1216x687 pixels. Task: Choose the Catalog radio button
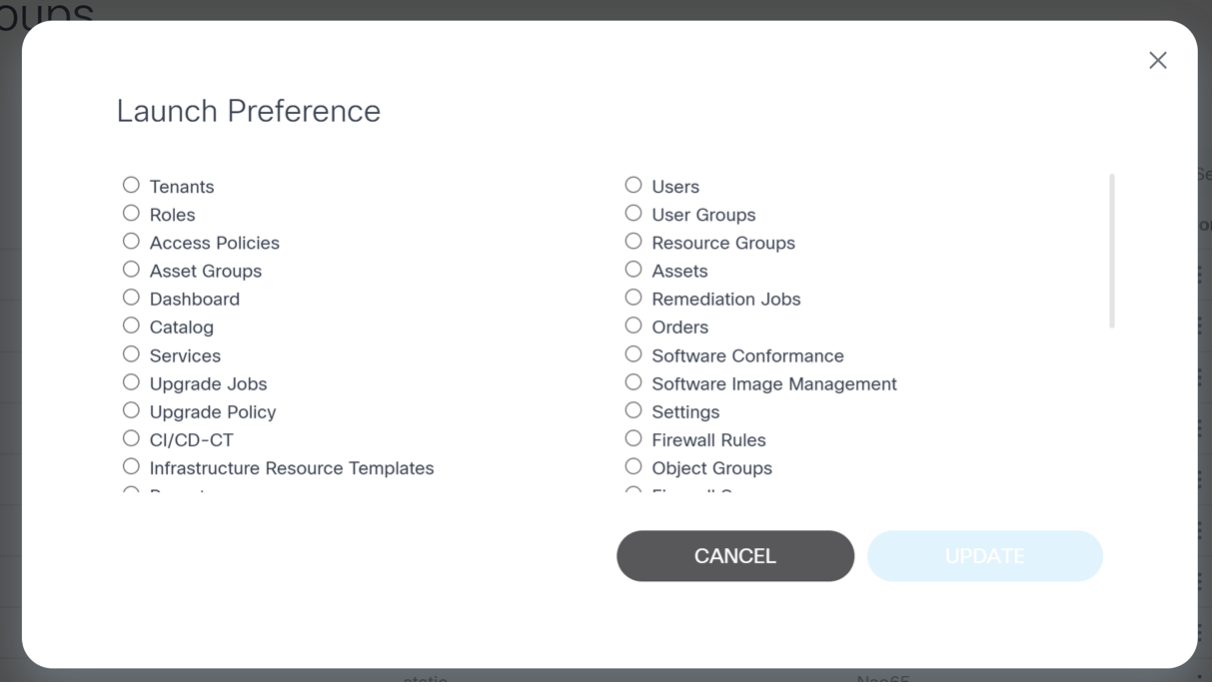point(131,325)
